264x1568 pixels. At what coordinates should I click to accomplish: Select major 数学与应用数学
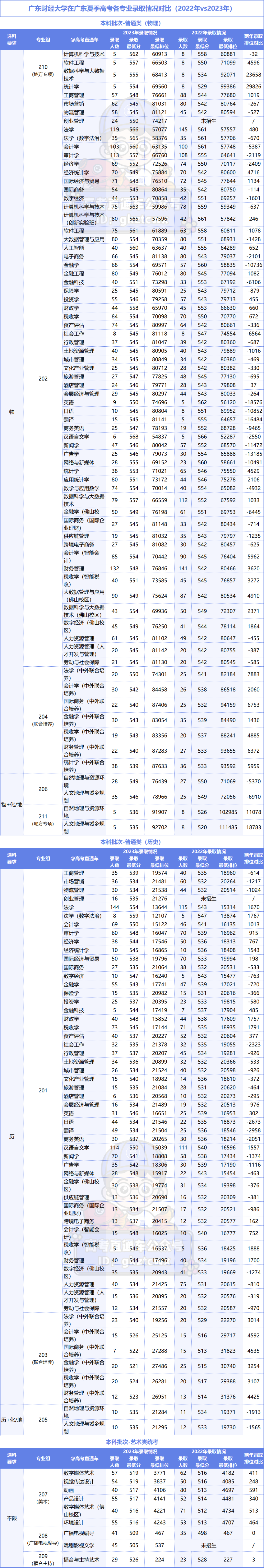tap(82, 488)
